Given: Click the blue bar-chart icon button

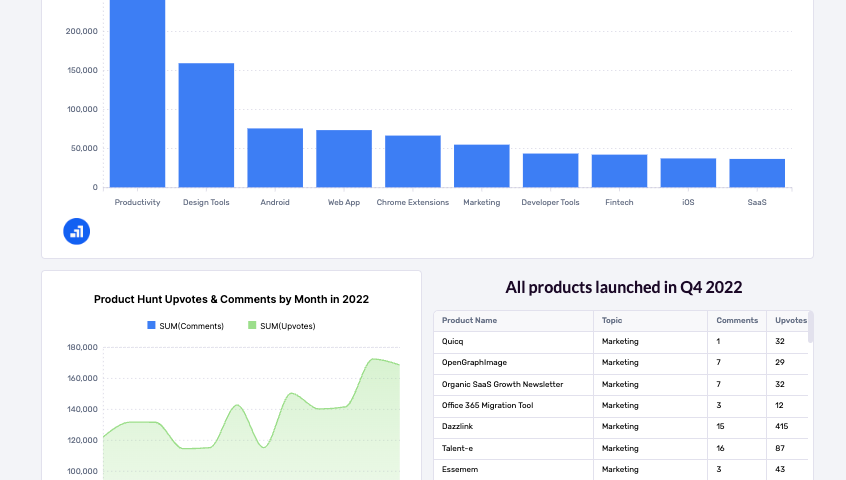Looking at the screenshot, I should (x=77, y=231).
